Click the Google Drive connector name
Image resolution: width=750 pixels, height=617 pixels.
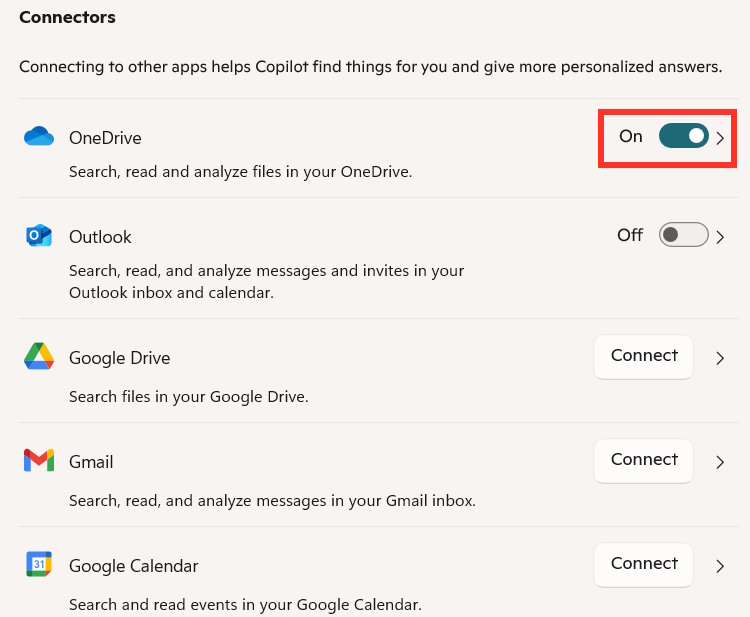pos(120,358)
